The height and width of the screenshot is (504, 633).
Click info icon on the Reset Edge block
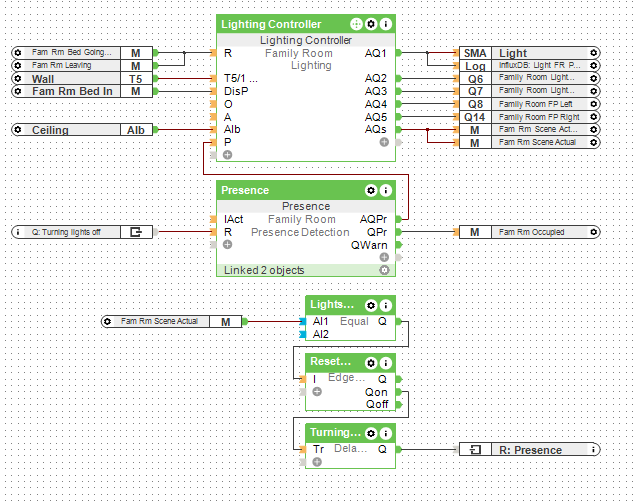[x=387, y=362]
